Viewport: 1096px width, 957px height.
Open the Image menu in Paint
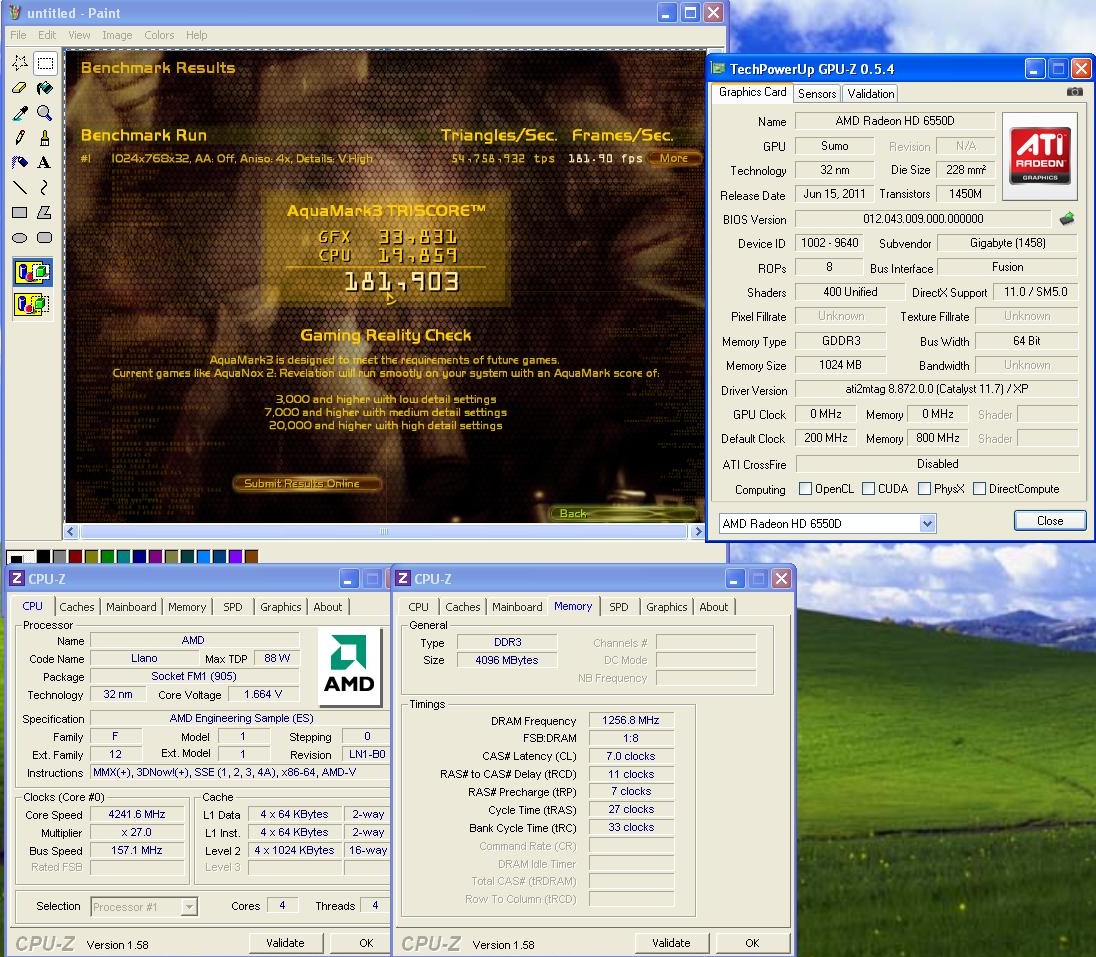pyautogui.click(x=117, y=35)
